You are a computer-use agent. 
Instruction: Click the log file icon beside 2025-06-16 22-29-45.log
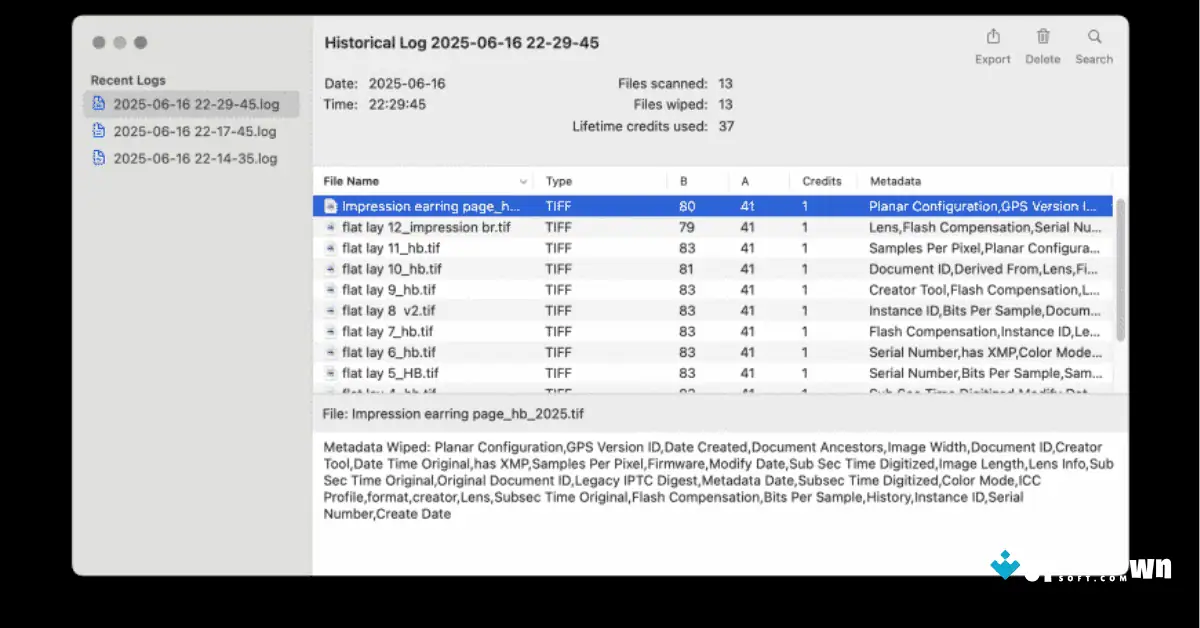98,103
